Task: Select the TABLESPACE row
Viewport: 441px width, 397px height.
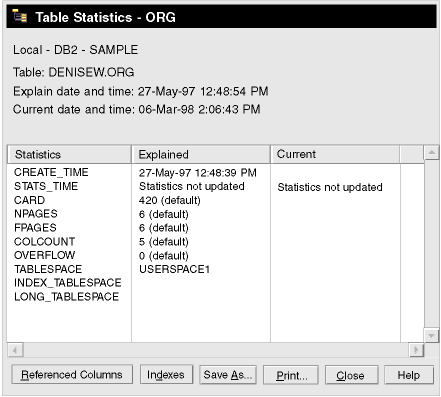Action: (48, 269)
